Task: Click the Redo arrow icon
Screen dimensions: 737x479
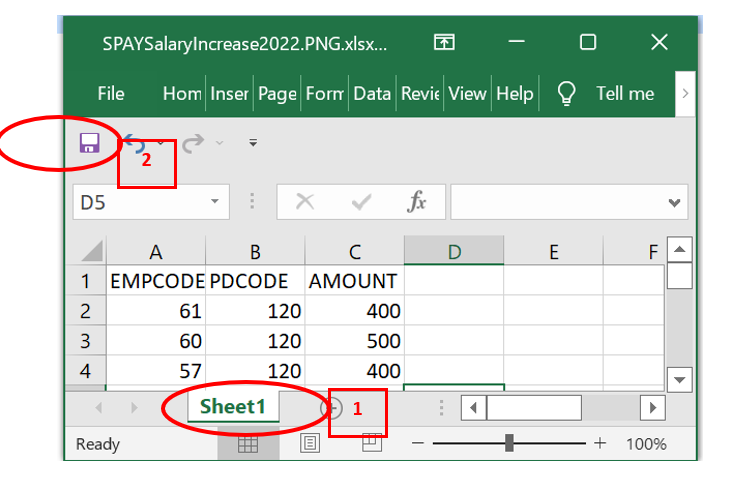Action: tap(193, 143)
